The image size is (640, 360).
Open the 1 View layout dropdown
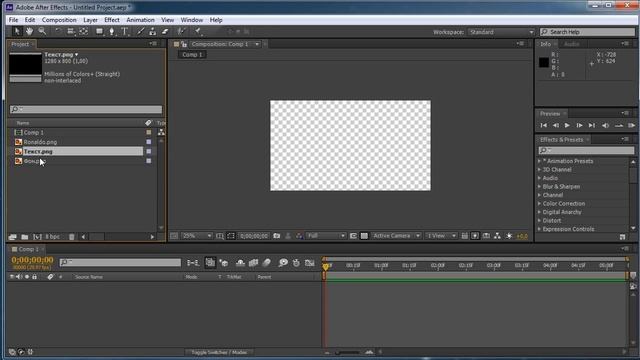(441, 236)
